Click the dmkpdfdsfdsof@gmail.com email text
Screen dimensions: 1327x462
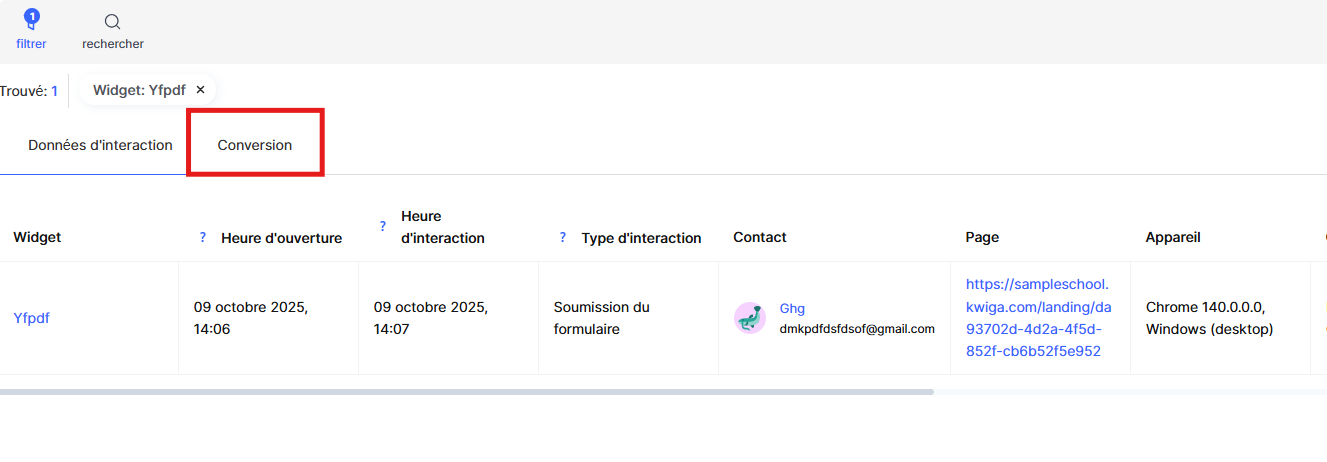pos(857,329)
